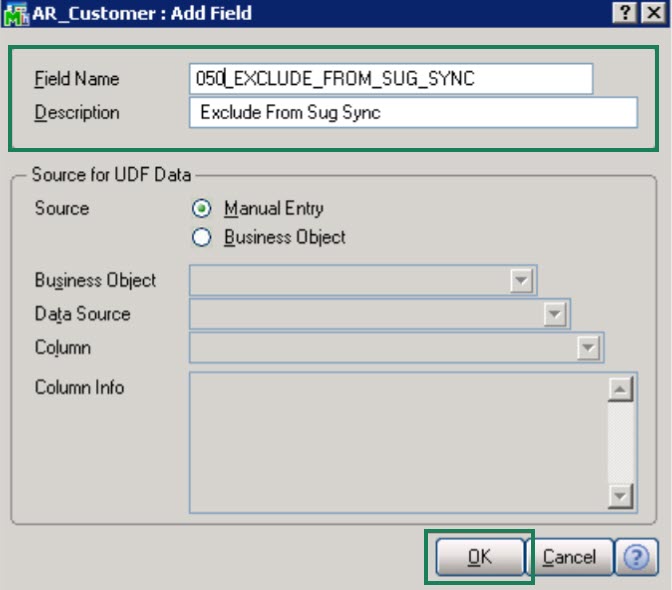Click the Field Name label

(x=76, y=79)
